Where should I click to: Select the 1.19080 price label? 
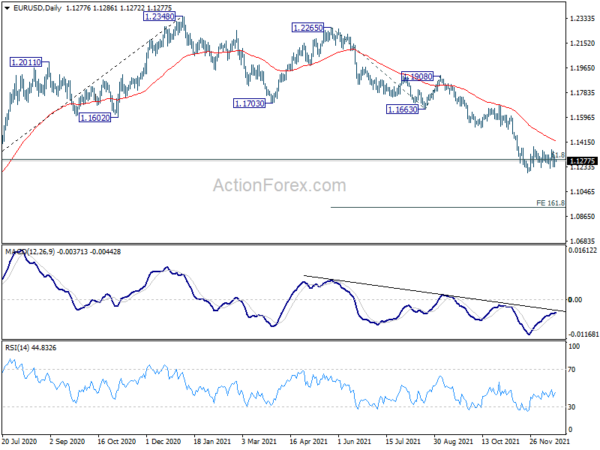tap(417, 76)
